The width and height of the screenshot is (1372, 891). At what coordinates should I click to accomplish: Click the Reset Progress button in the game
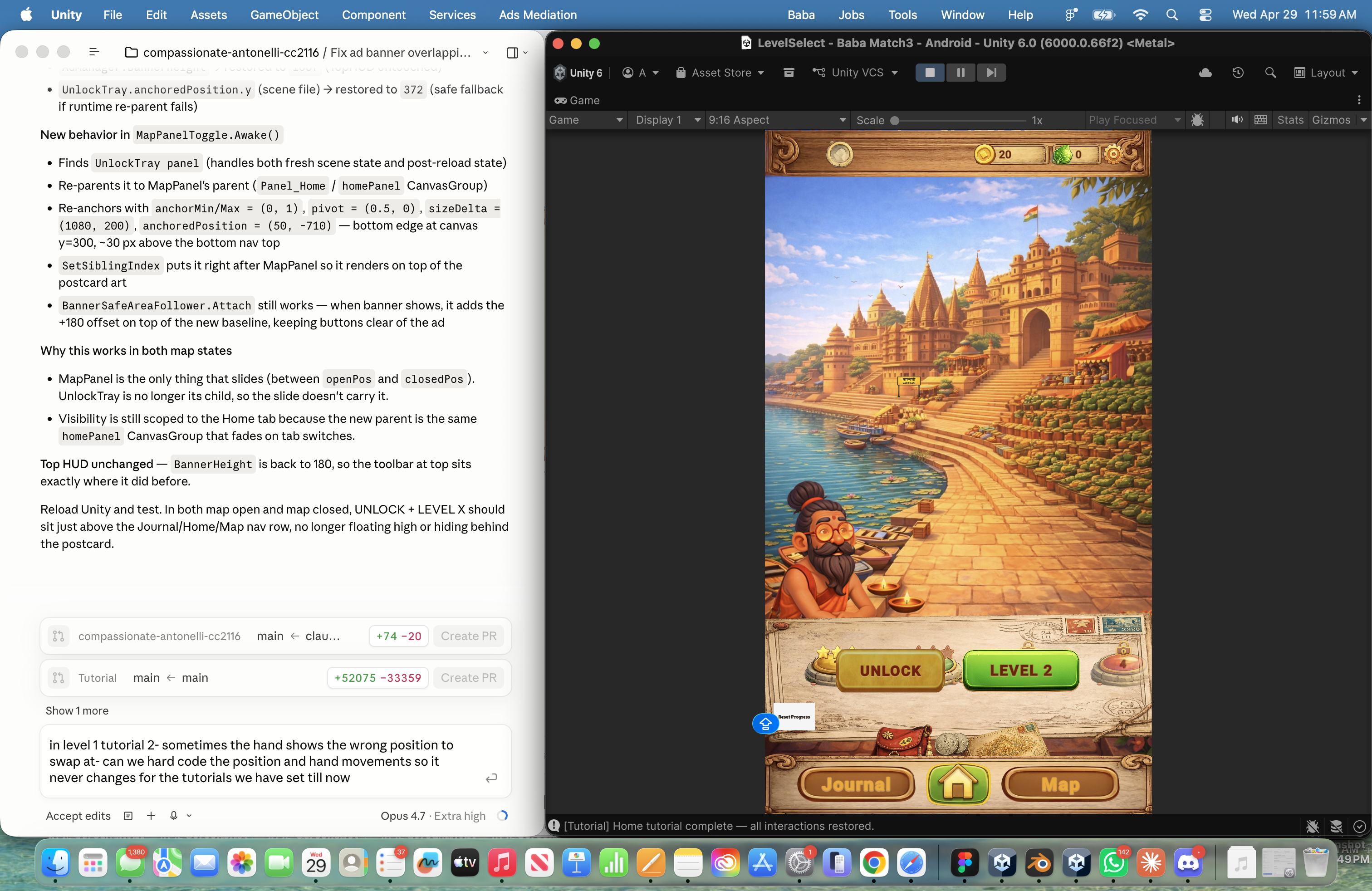[x=794, y=717]
